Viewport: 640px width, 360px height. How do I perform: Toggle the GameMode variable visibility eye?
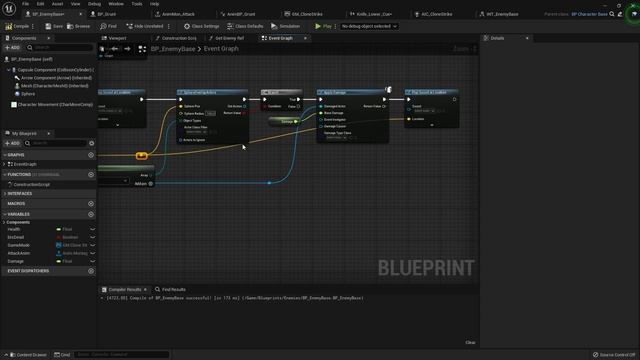[x=93, y=245]
